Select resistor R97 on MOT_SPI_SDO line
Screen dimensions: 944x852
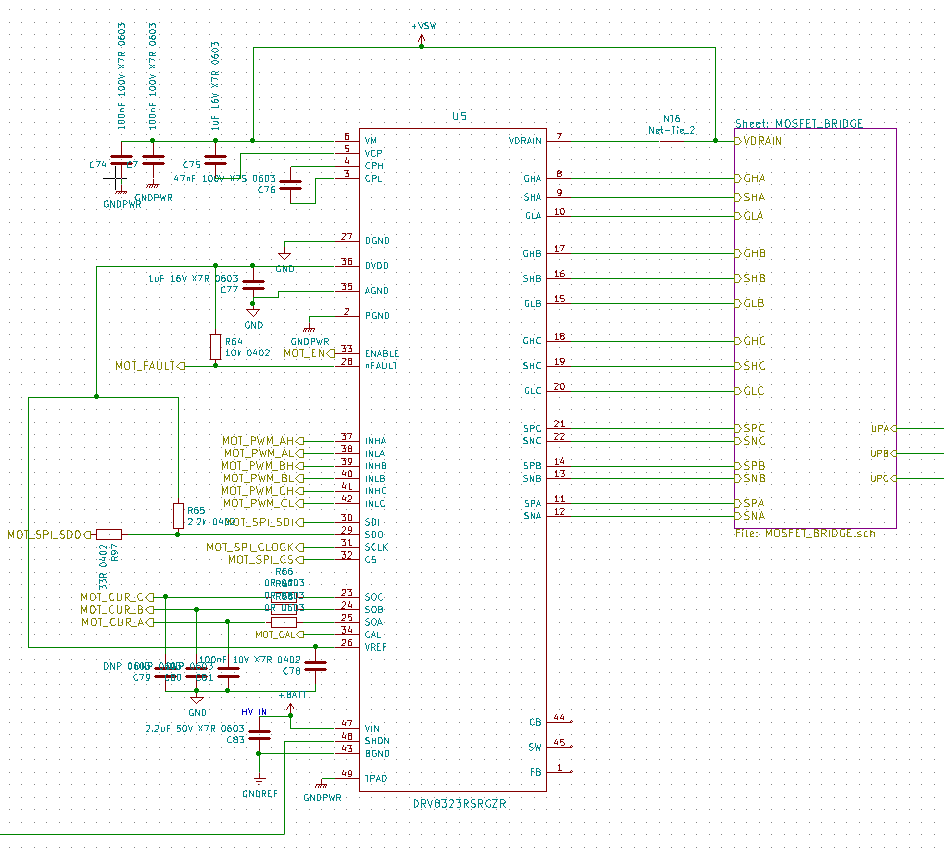click(109, 534)
